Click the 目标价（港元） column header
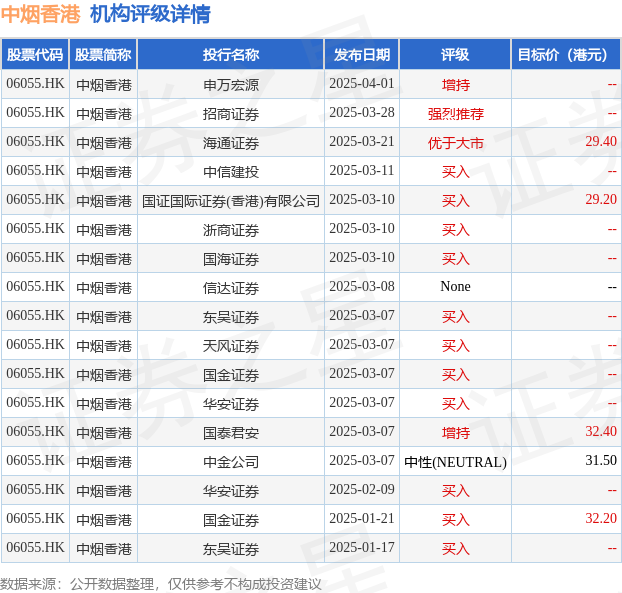This screenshot has width=622, height=593. [x=566, y=54]
